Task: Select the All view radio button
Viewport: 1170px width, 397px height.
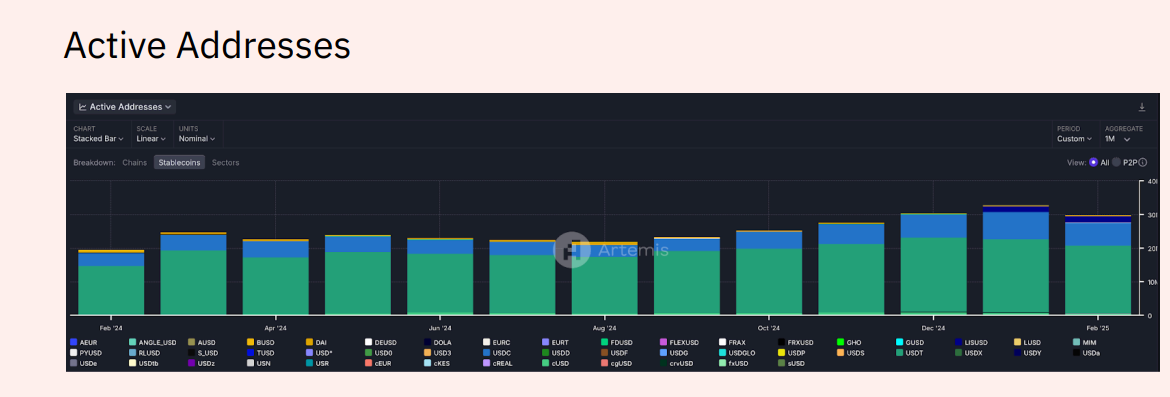Action: [1093, 163]
